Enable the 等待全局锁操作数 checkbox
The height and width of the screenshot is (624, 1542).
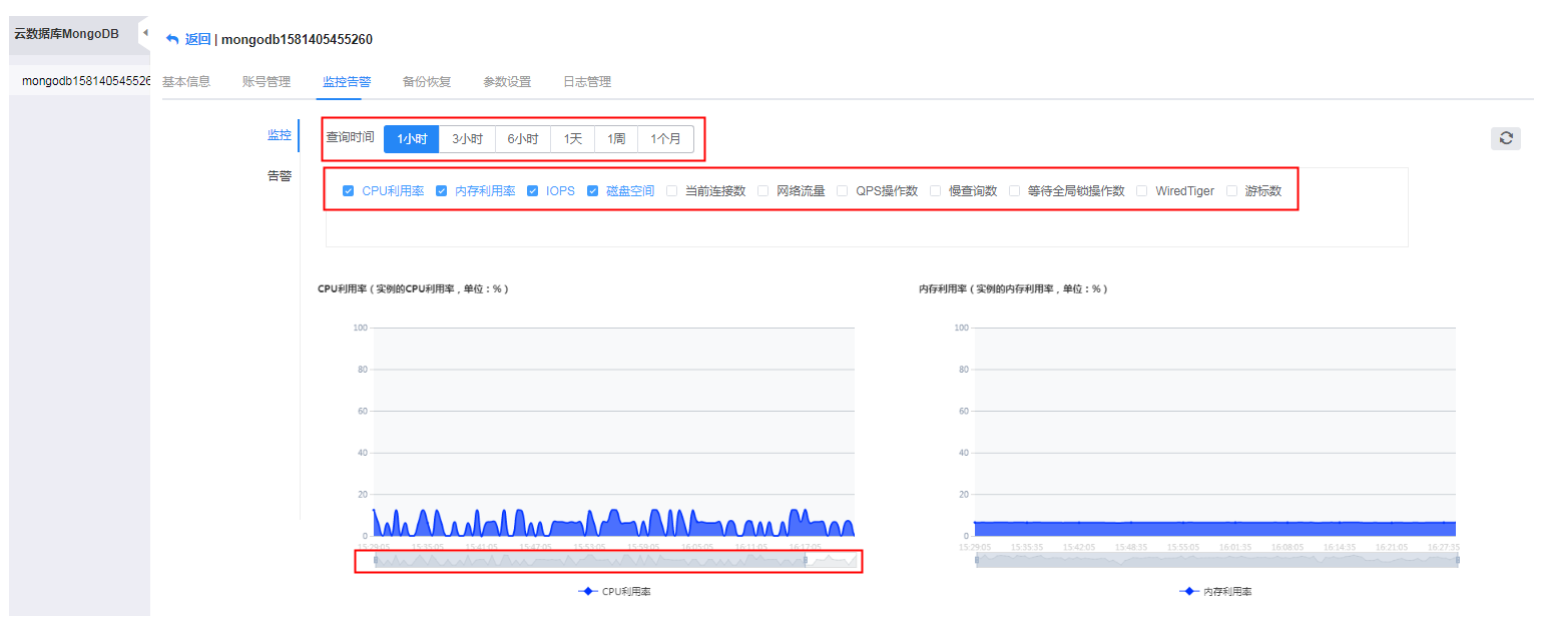tap(1015, 191)
